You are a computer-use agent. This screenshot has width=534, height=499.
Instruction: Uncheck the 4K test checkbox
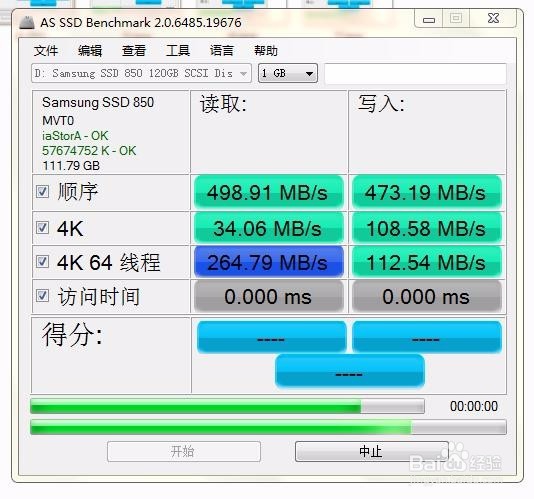43,228
